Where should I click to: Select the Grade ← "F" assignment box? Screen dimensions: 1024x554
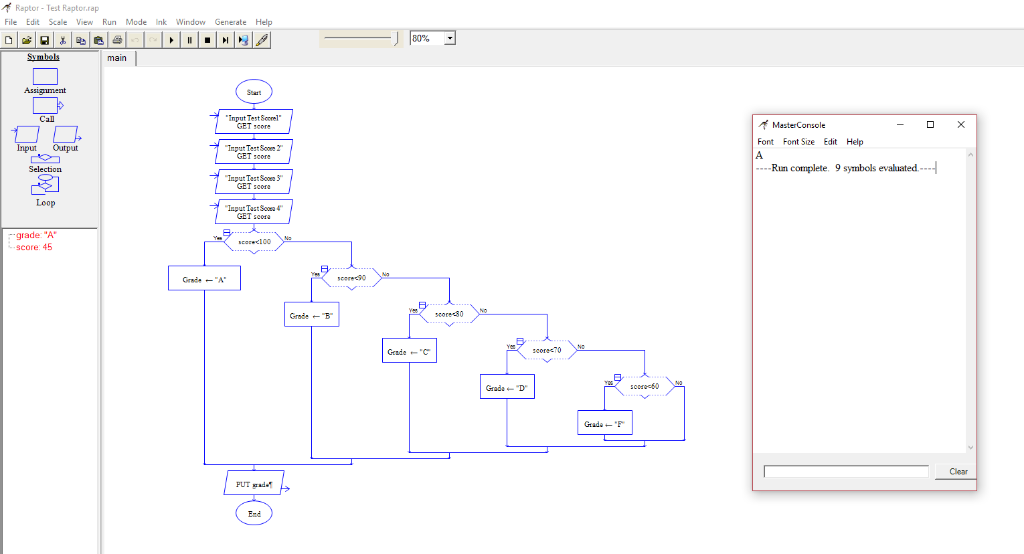click(605, 423)
